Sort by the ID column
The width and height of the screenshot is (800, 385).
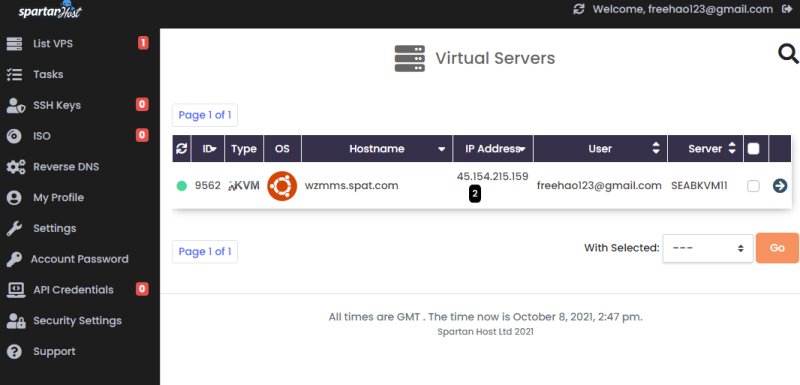click(x=208, y=148)
